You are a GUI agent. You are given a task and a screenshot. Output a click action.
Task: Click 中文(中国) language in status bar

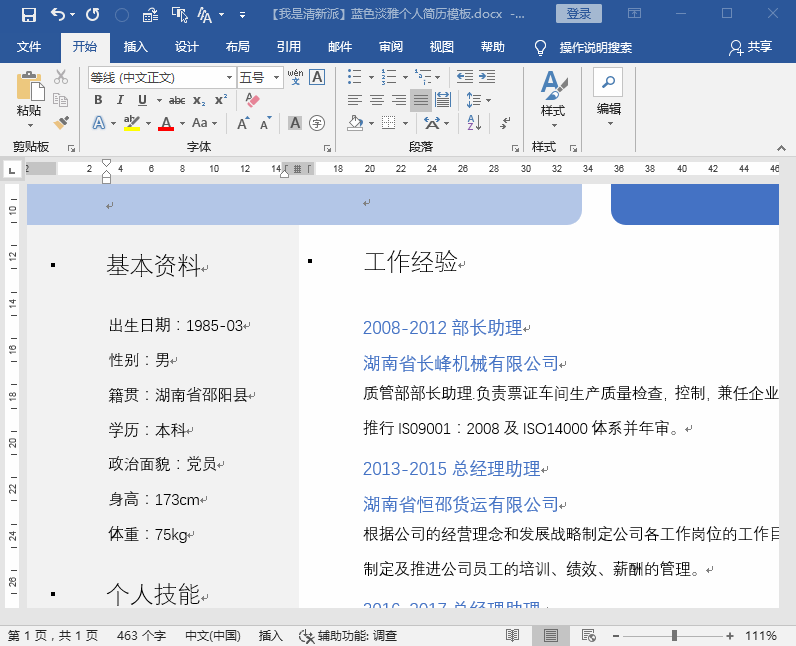click(x=213, y=636)
